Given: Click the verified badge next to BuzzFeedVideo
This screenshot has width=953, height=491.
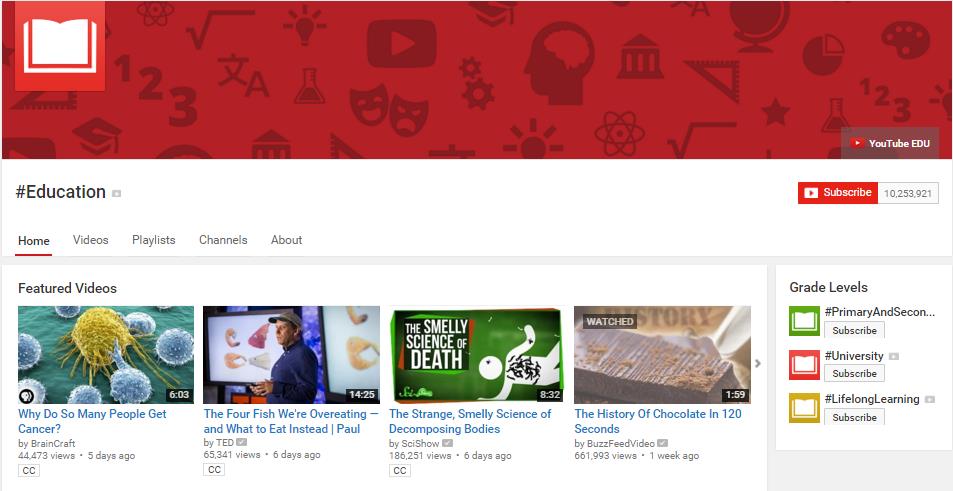Looking at the screenshot, I should coord(662,443).
